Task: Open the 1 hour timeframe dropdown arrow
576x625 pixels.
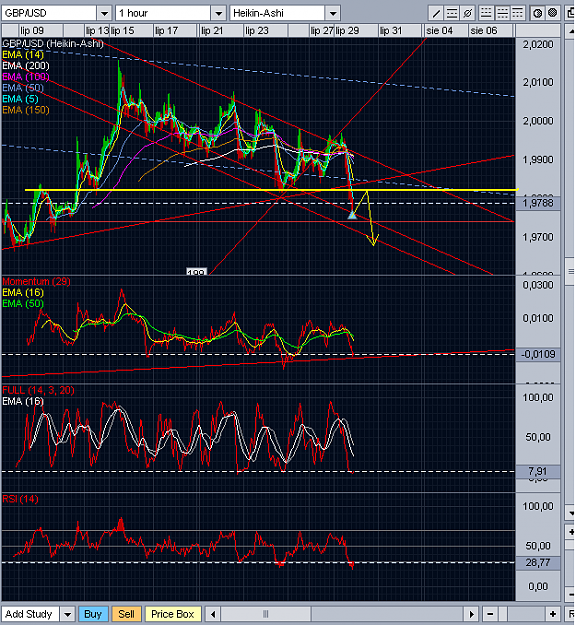Action: click(x=218, y=13)
